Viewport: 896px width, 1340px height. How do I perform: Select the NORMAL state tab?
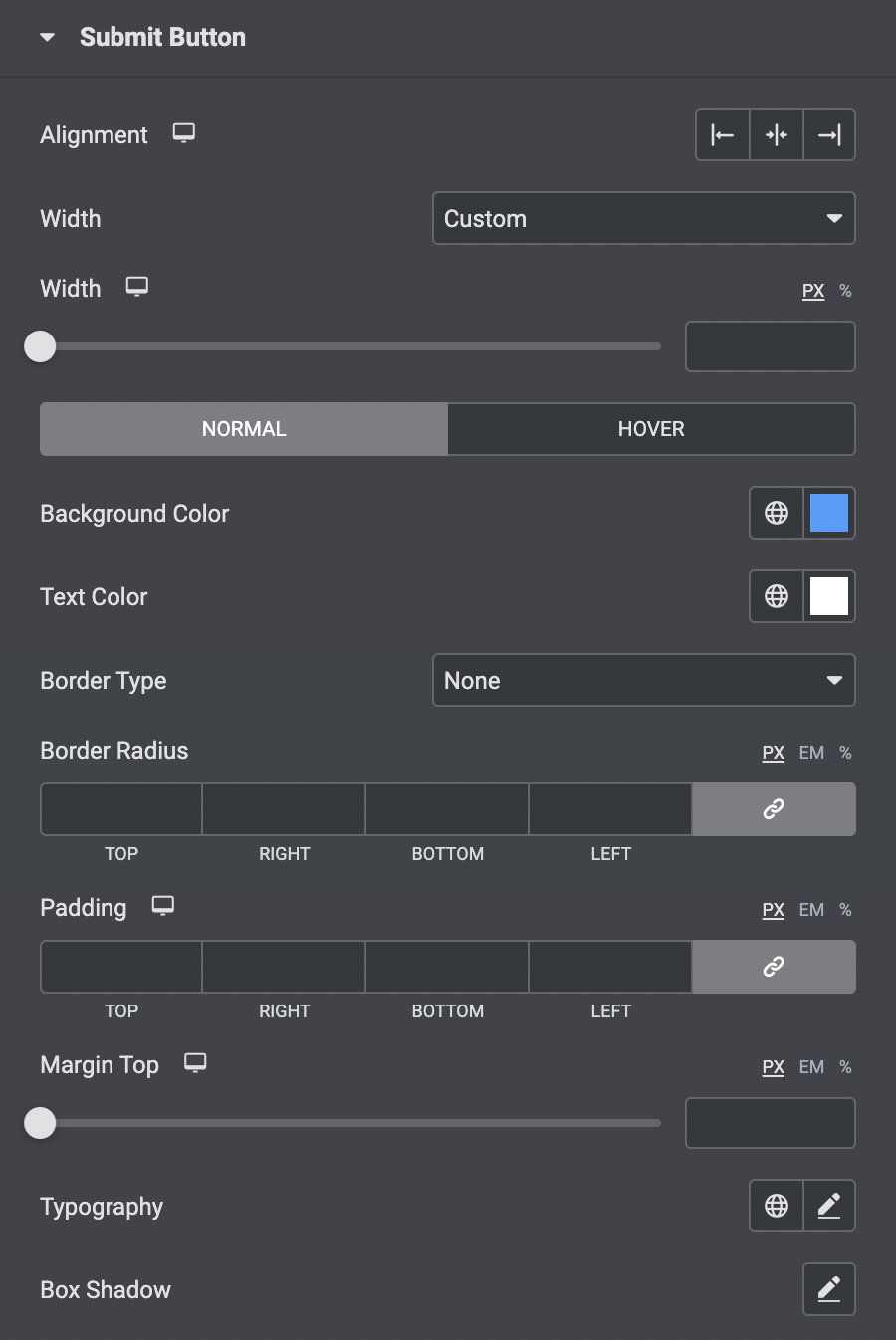[243, 429]
